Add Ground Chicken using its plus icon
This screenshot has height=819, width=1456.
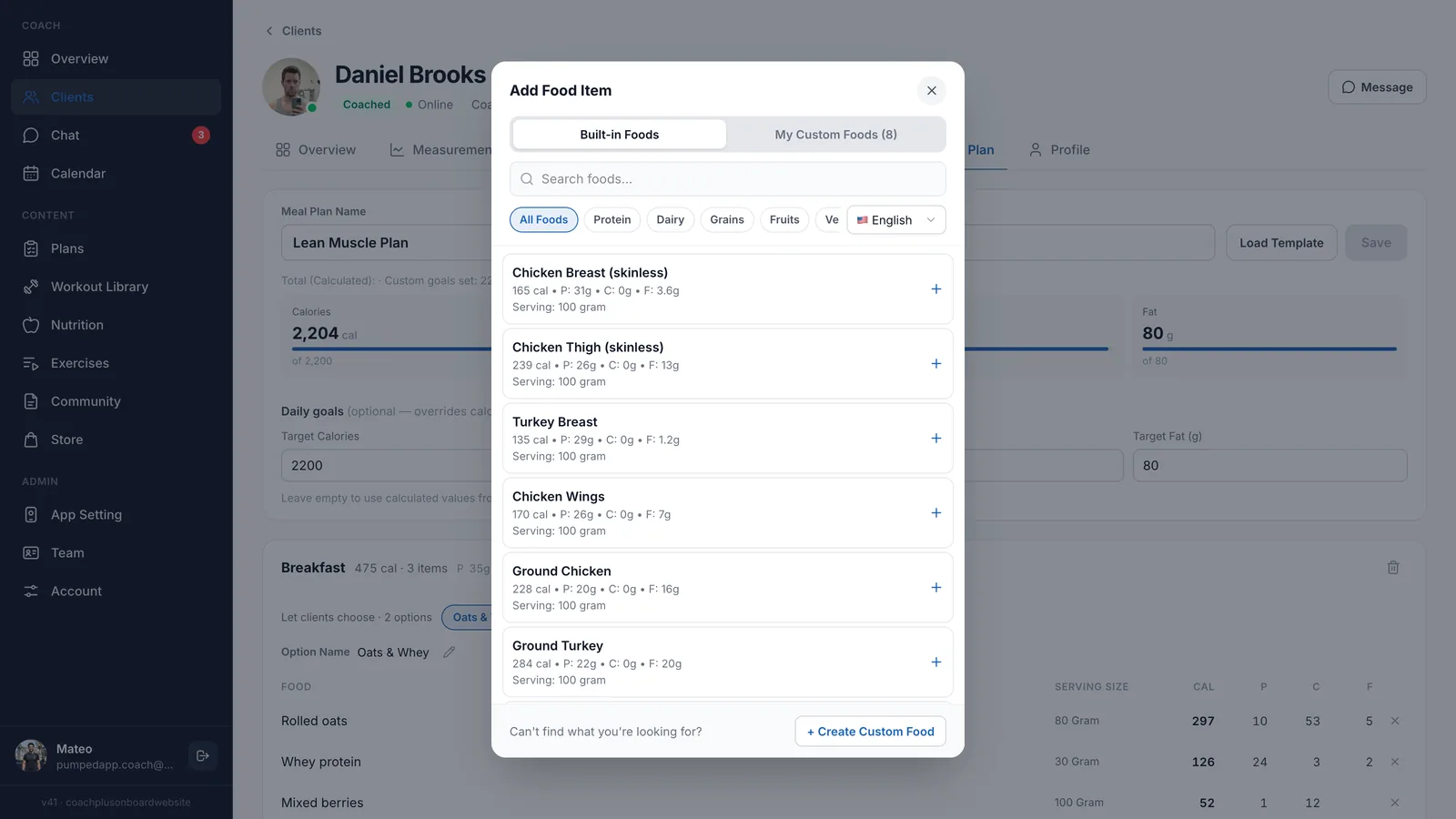[935, 588]
